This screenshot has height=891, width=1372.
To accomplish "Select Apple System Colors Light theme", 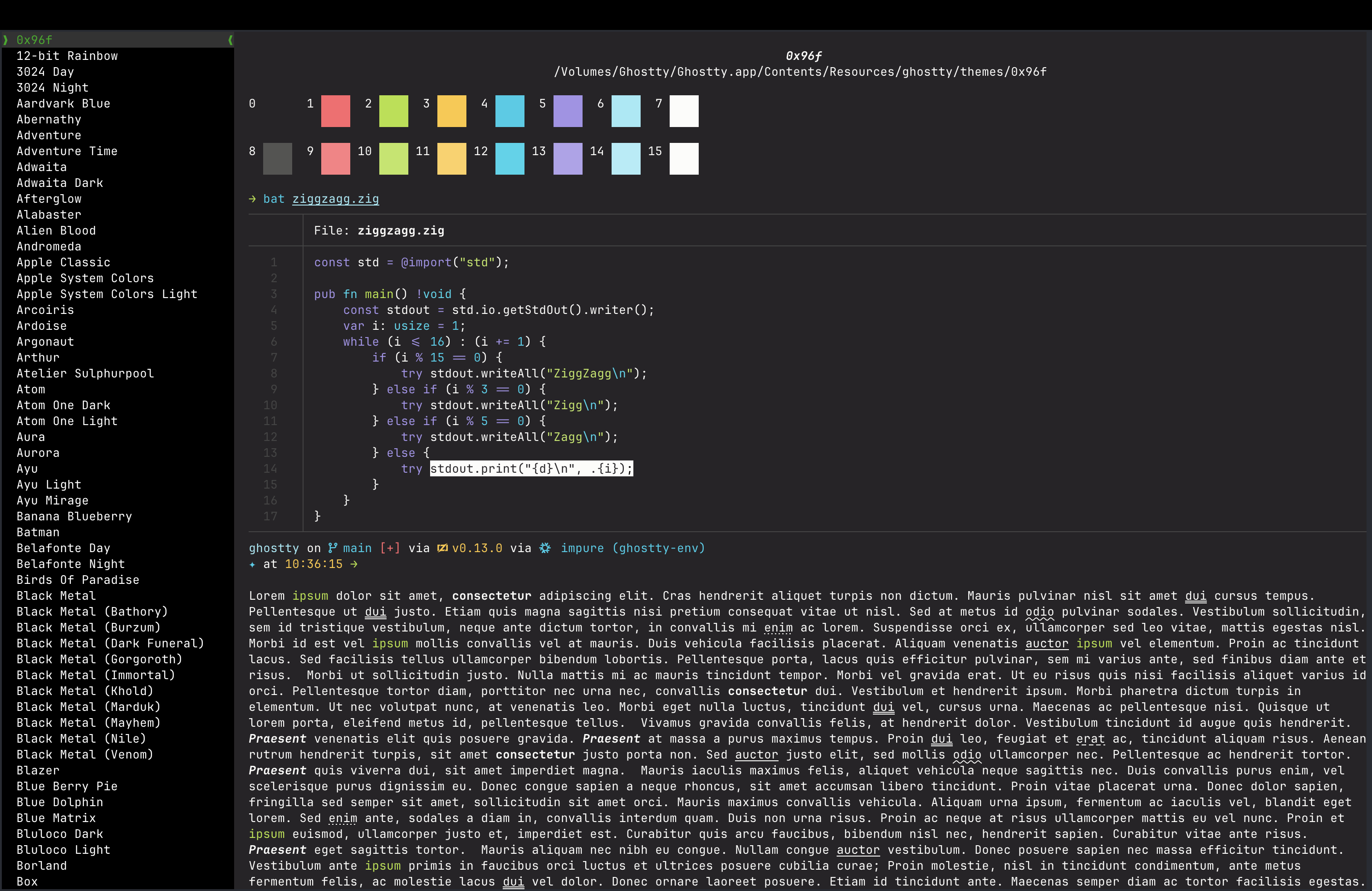I will pos(107,294).
